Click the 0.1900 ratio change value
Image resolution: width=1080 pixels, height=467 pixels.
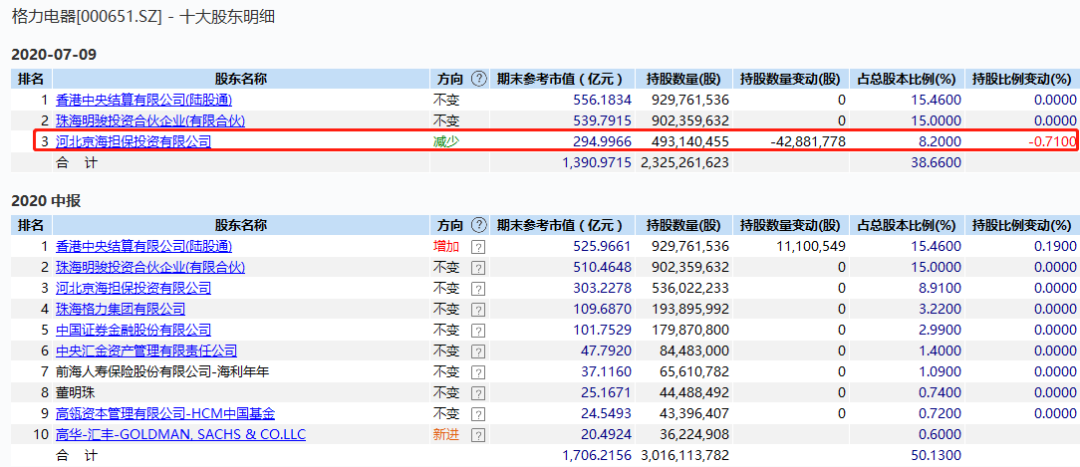(1055, 246)
